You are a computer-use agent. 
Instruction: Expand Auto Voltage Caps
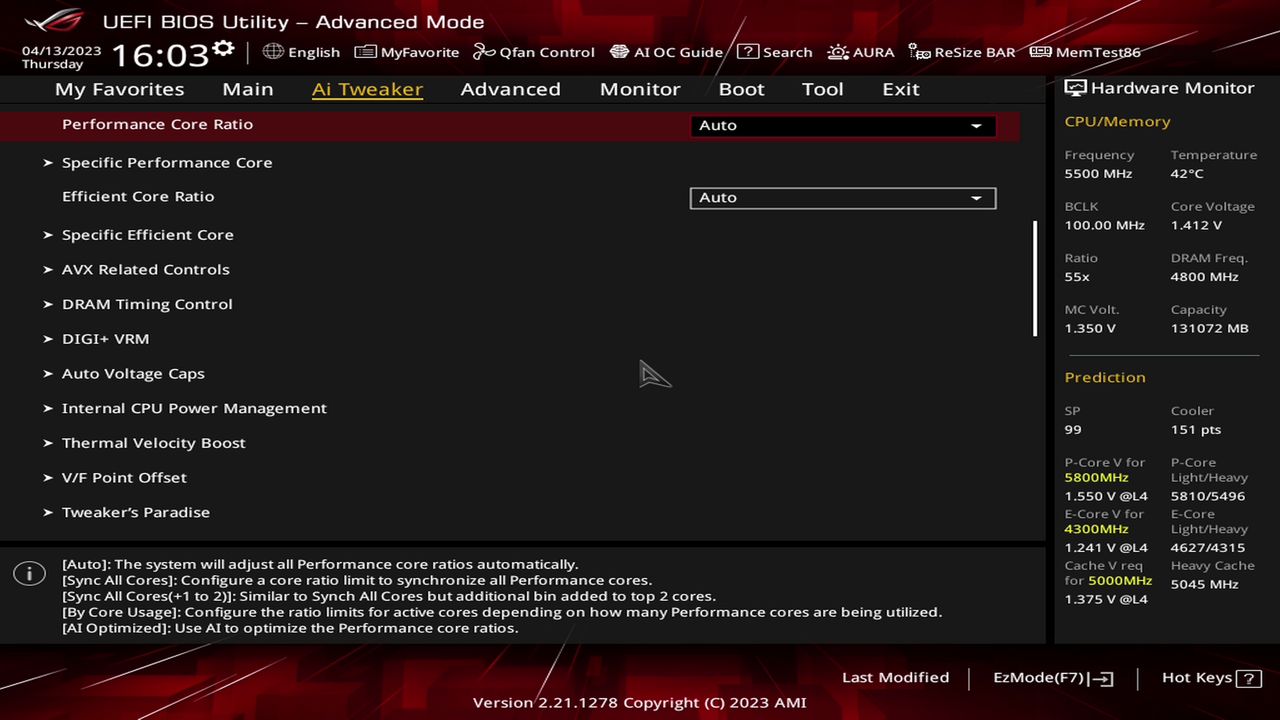tap(133, 373)
